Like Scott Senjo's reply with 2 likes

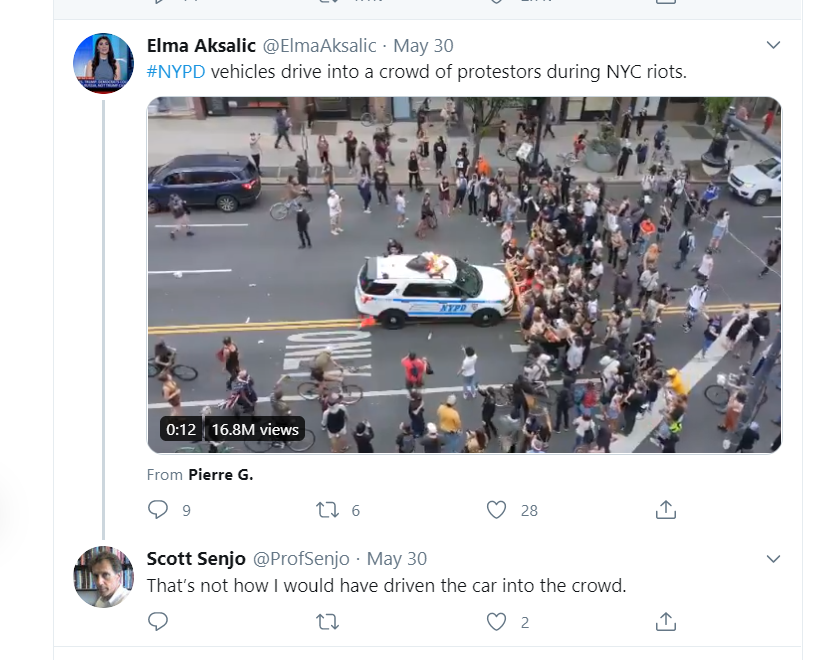[496, 621]
